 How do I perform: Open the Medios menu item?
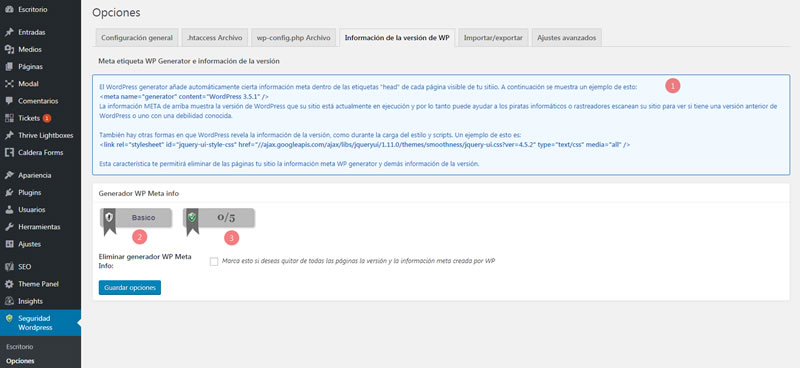tap(40, 50)
